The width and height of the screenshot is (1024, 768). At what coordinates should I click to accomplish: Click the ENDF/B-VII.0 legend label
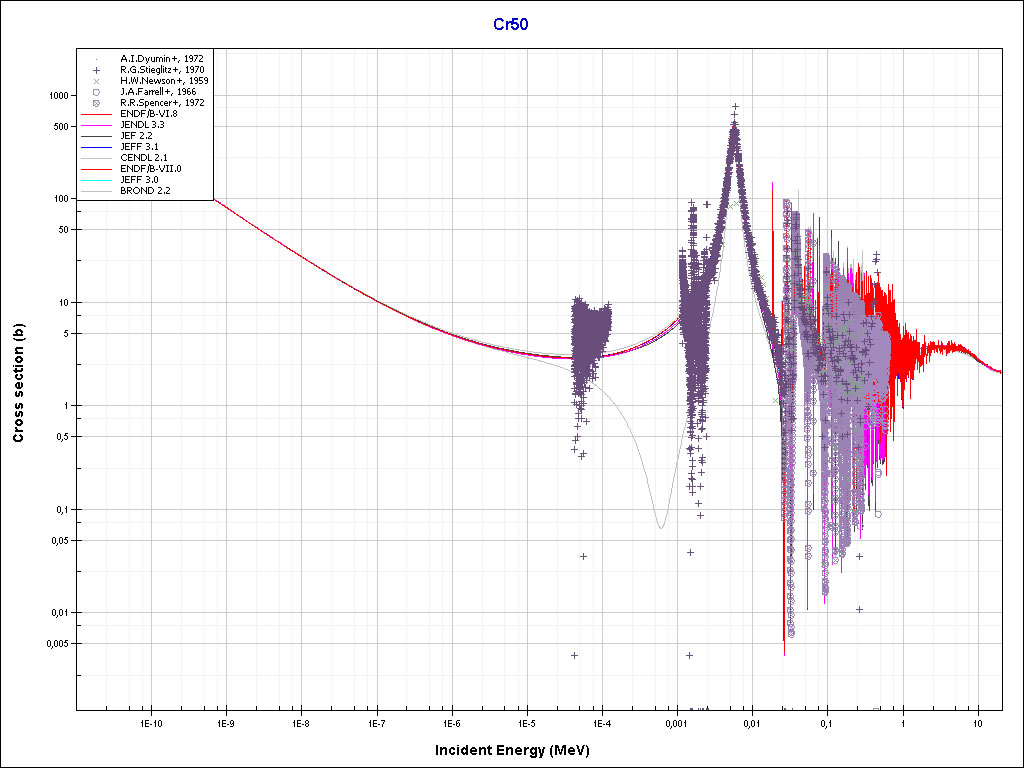(x=148, y=168)
